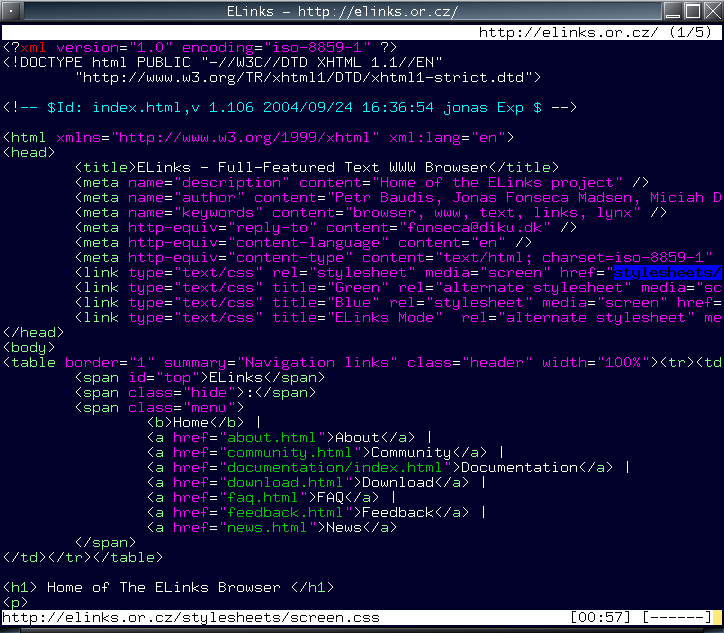Viewport: 724px width, 633px height.
Task: Open the faq.html link
Action: click(262, 498)
